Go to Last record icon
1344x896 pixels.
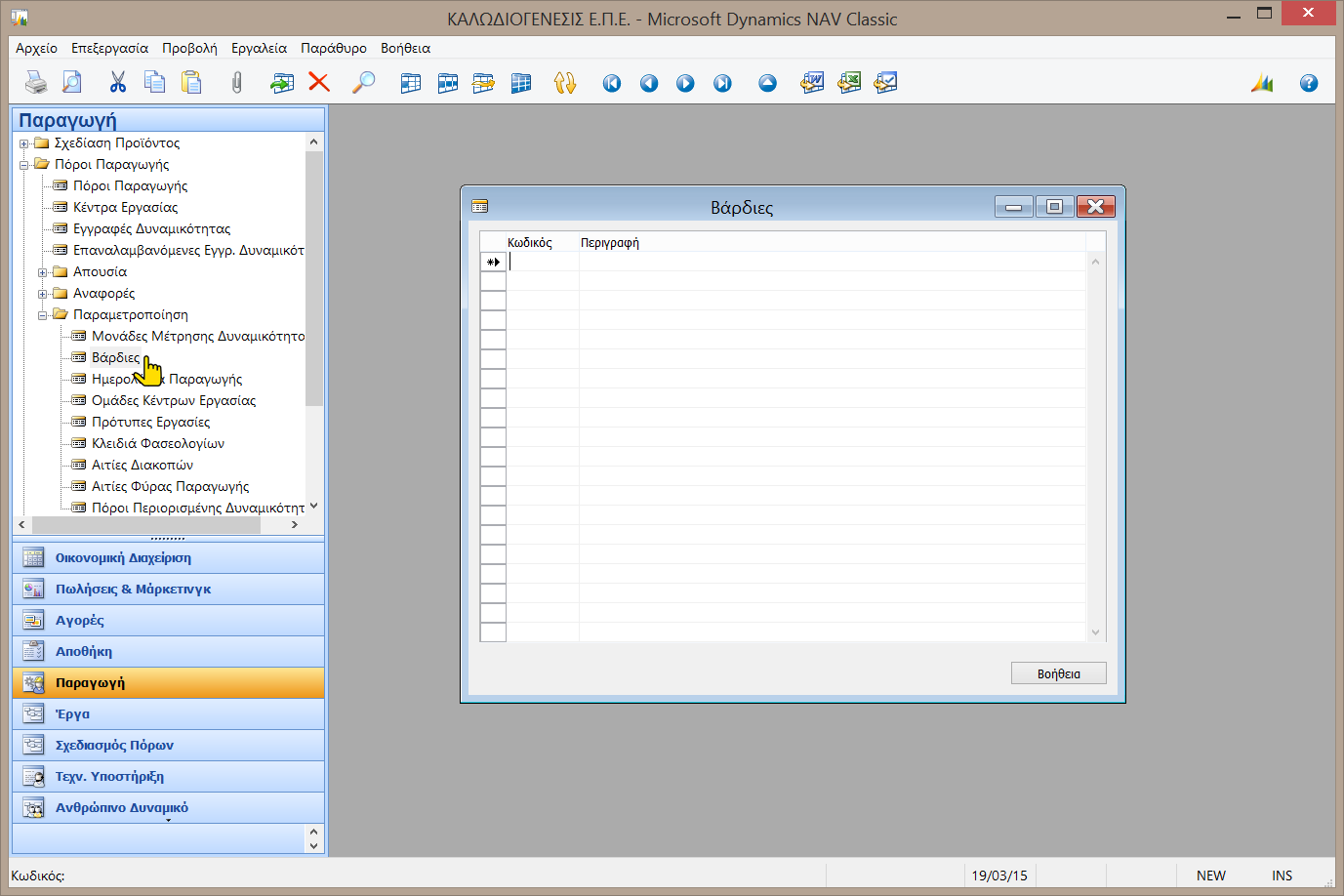click(722, 83)
